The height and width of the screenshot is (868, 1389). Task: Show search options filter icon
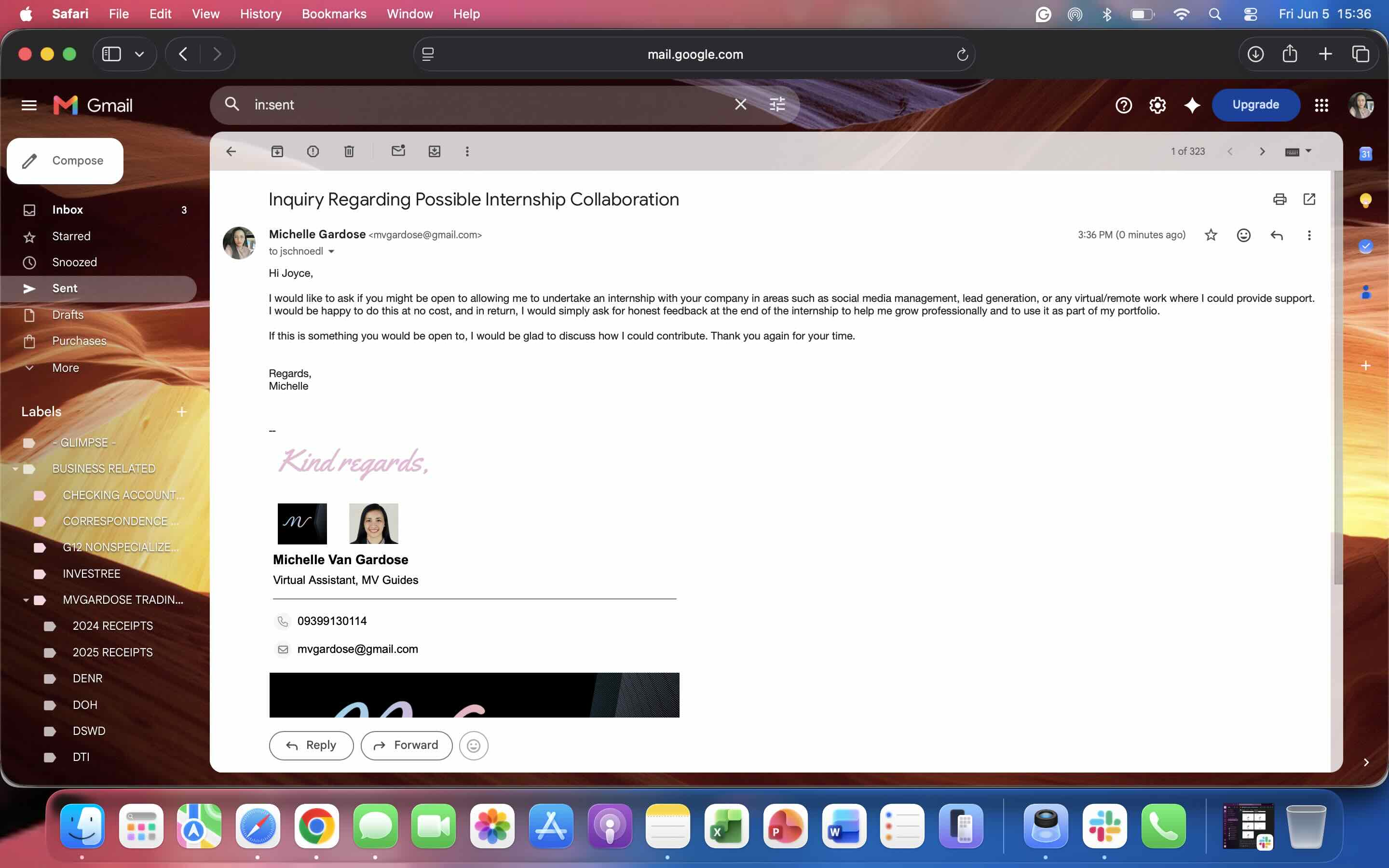click(x=777, y=105)
